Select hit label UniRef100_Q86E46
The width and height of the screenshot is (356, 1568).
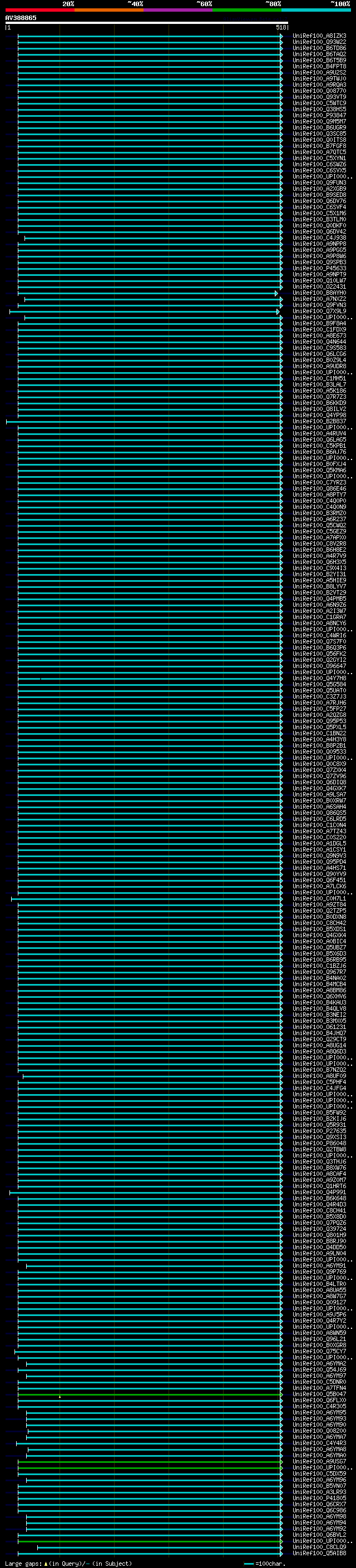tap(319, 489)
